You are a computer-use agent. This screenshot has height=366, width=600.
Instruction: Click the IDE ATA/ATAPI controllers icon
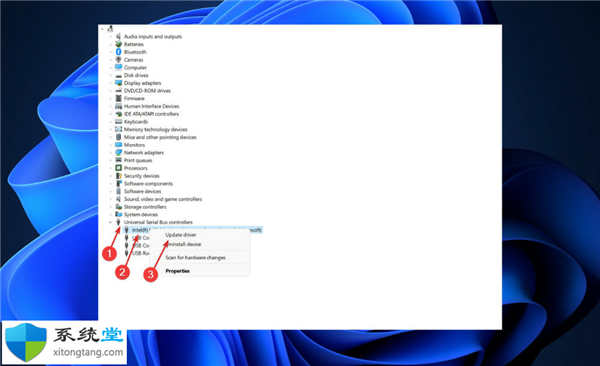pos(119,114)
